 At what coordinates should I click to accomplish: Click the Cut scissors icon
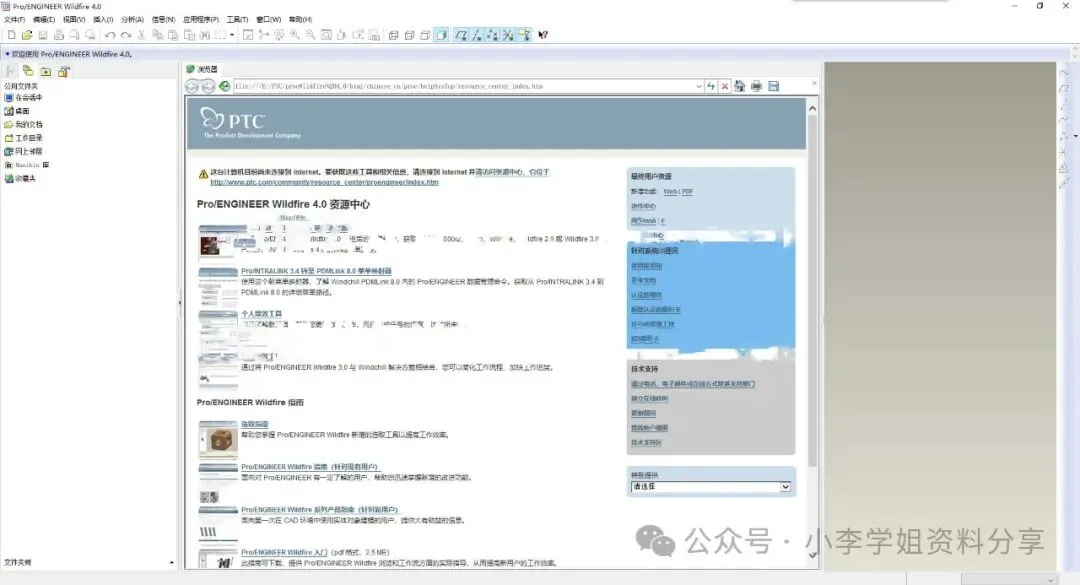click(141, 34)
